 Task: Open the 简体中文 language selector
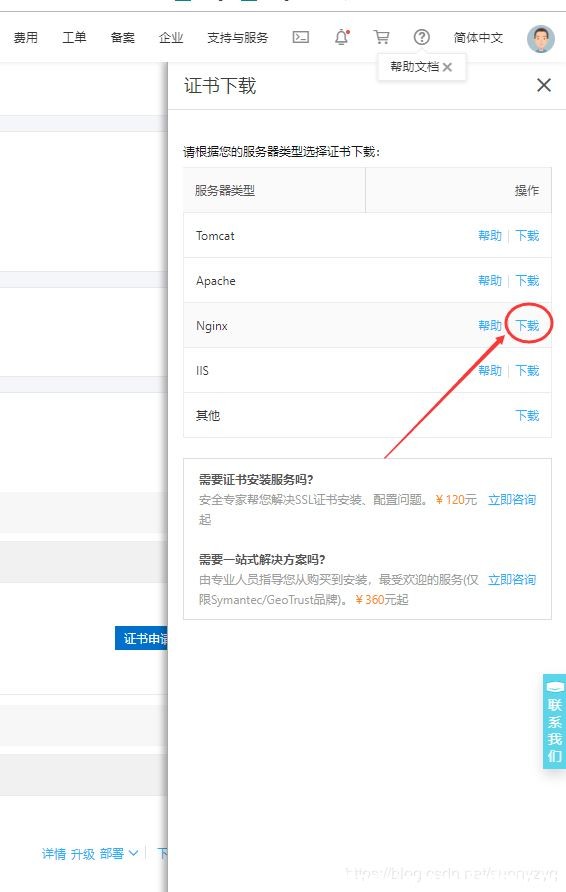[x=478, y=38]
